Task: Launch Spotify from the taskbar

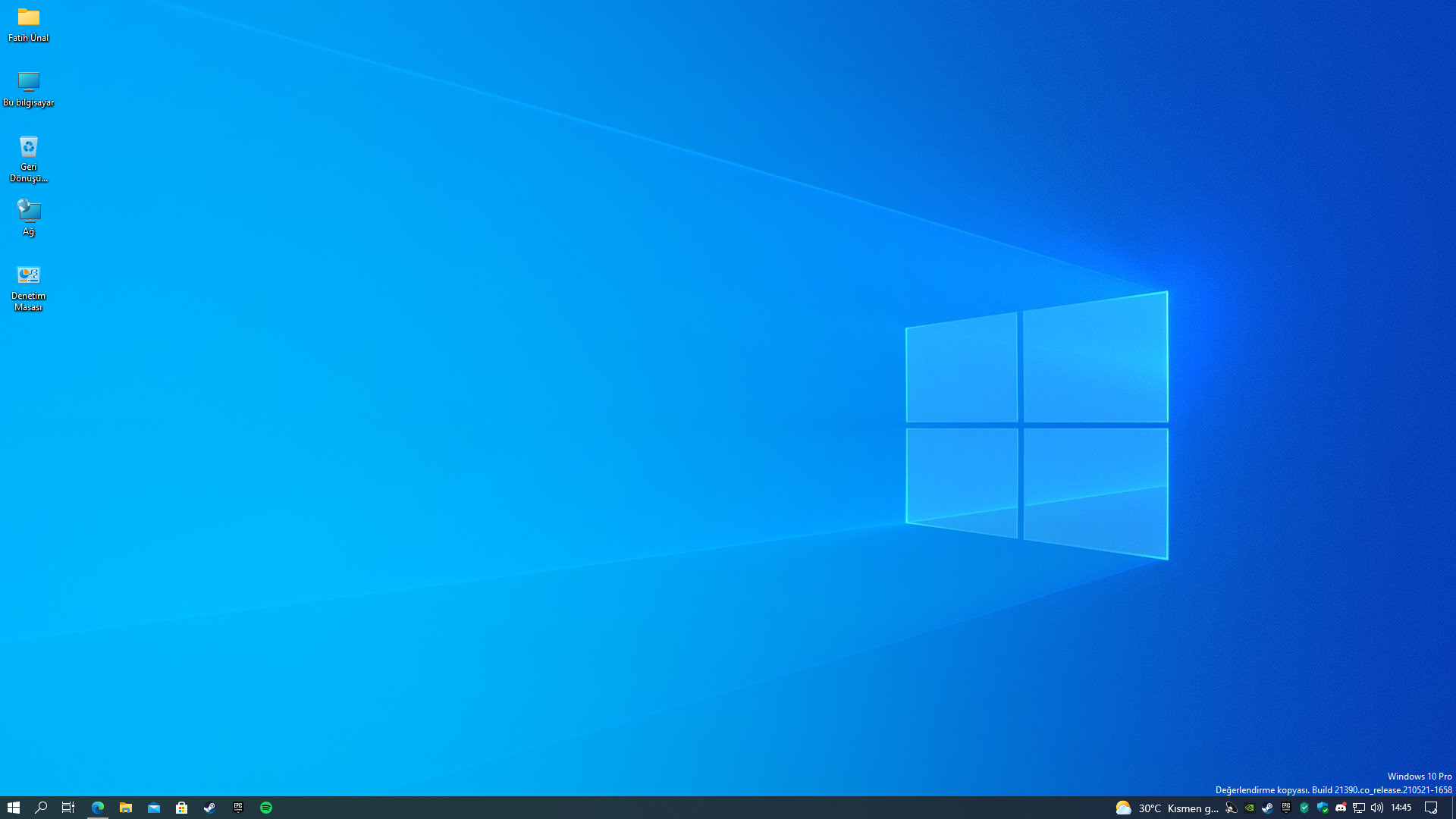Action: coord(266,808)
